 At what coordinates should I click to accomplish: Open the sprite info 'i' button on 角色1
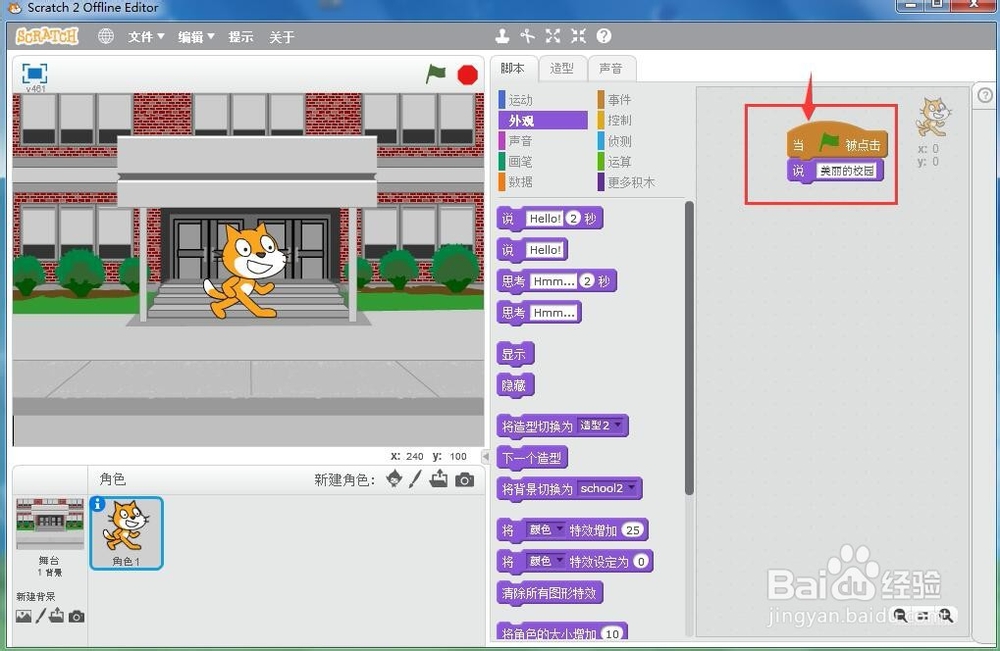pos(98,504)
